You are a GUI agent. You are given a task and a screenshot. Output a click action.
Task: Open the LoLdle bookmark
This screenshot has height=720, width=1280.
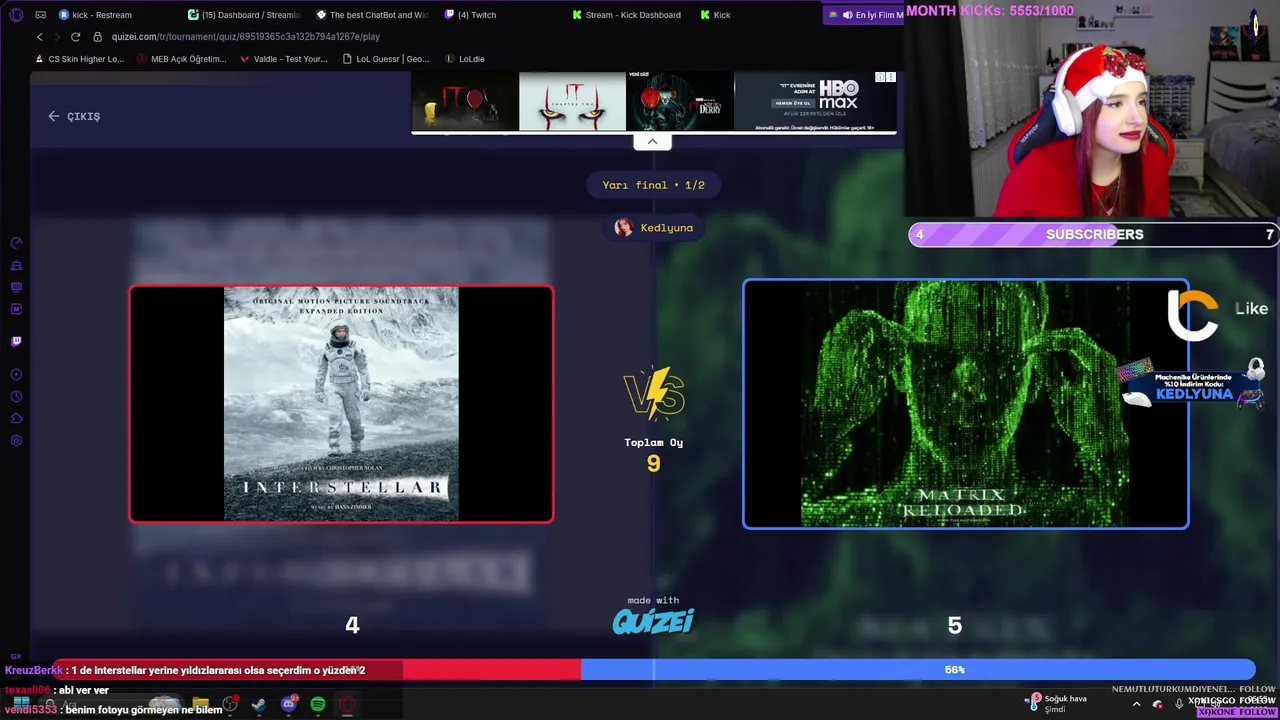point(465,59)
